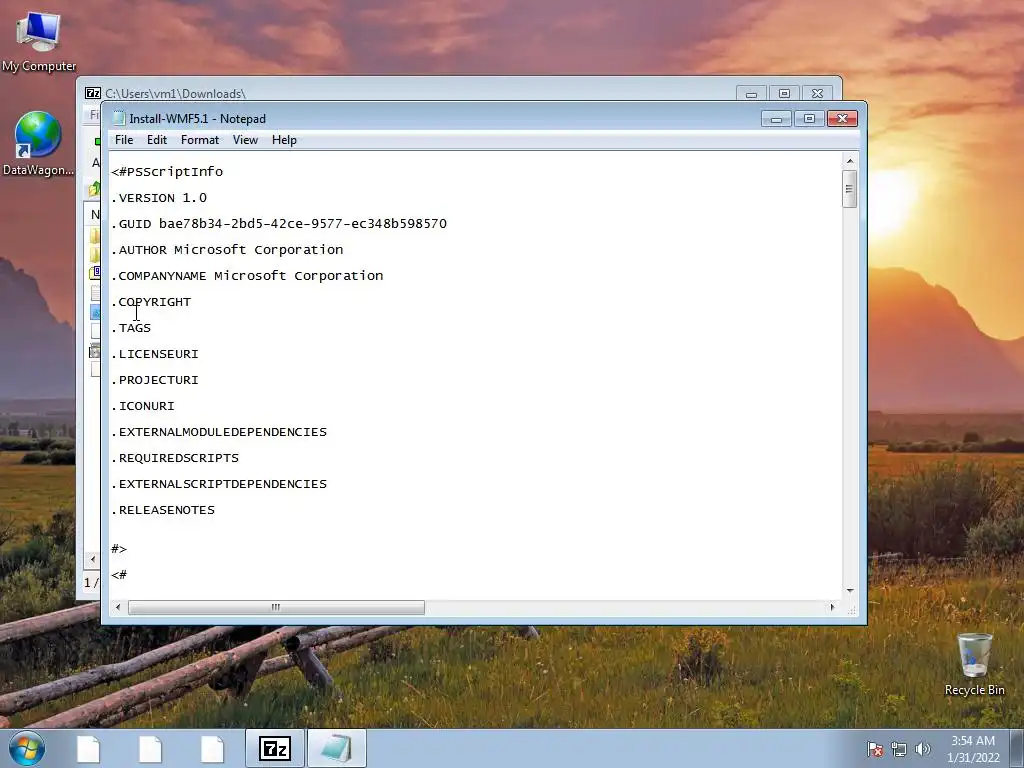Open the Format menu in Notepad

[200, 140]
